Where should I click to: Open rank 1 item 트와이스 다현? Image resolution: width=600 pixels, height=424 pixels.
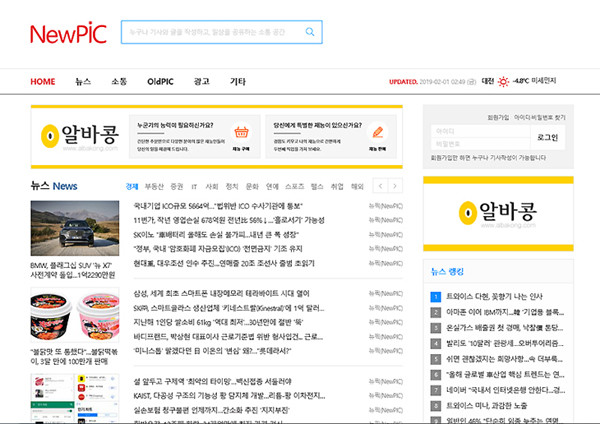coord(494,297)
